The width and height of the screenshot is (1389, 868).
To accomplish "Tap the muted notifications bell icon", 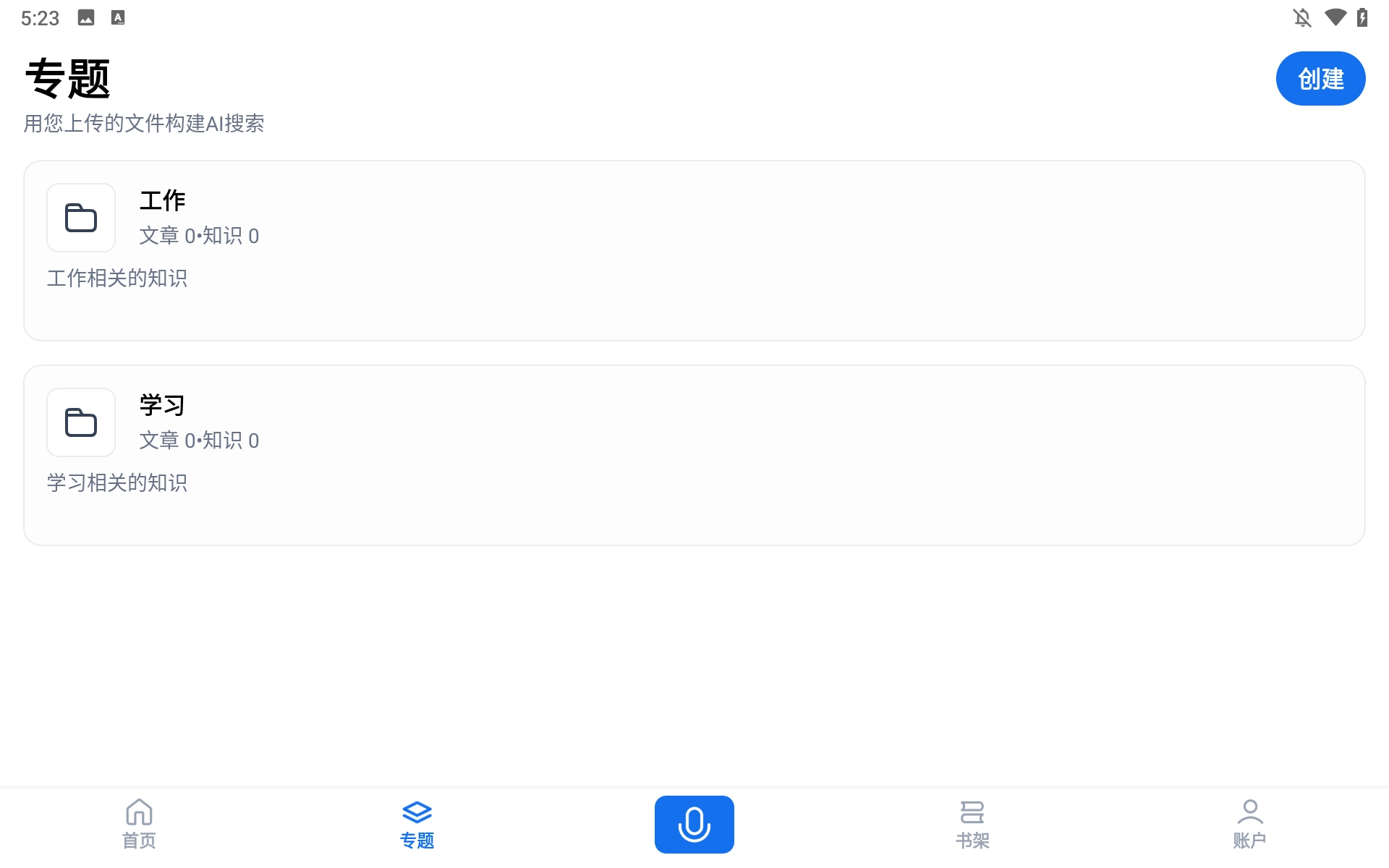I will 1302,18.
